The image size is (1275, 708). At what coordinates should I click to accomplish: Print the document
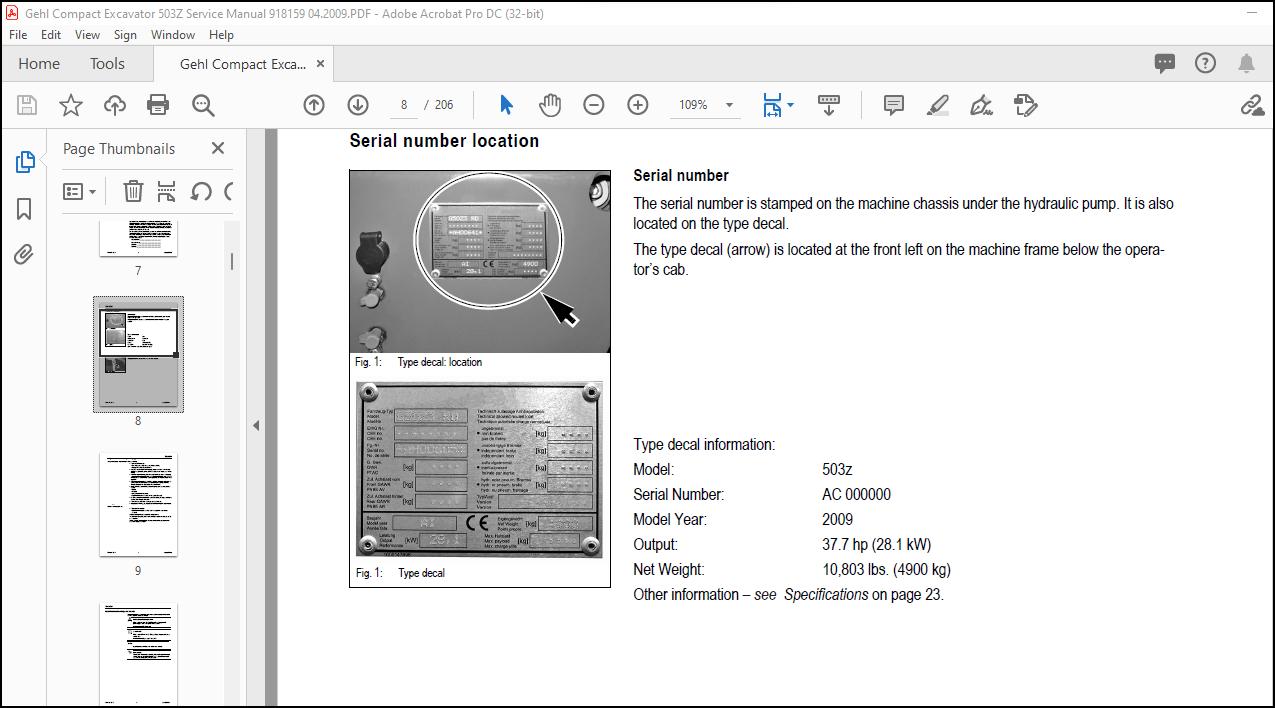coord(158,105)
